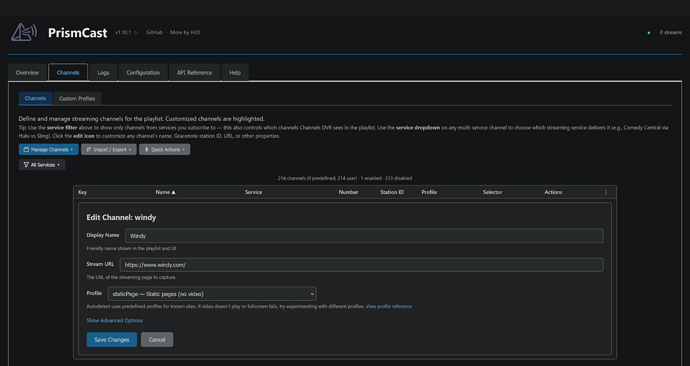Viewport: 690px width, 366px height.
Task: Open the View profile reference link
Action: [x=389, y=307]
